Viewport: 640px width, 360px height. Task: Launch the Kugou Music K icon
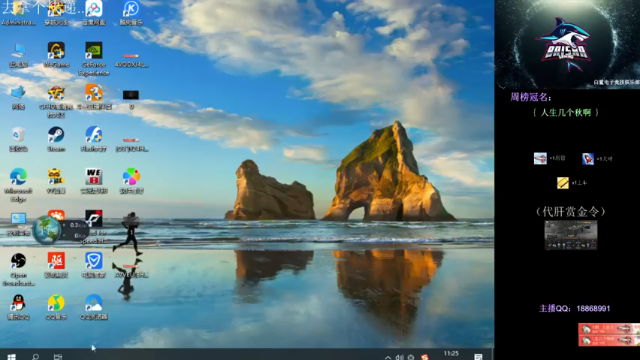131,12
